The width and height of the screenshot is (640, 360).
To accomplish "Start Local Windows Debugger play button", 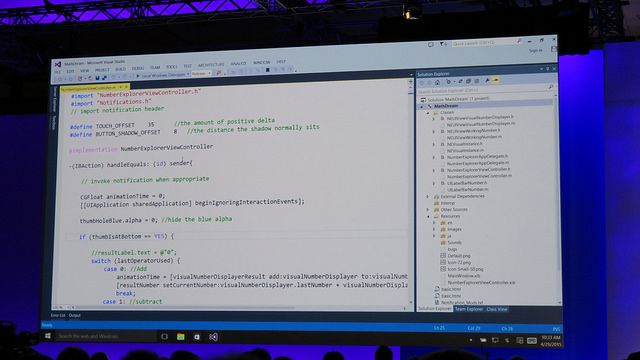I will tap(138, 76).
